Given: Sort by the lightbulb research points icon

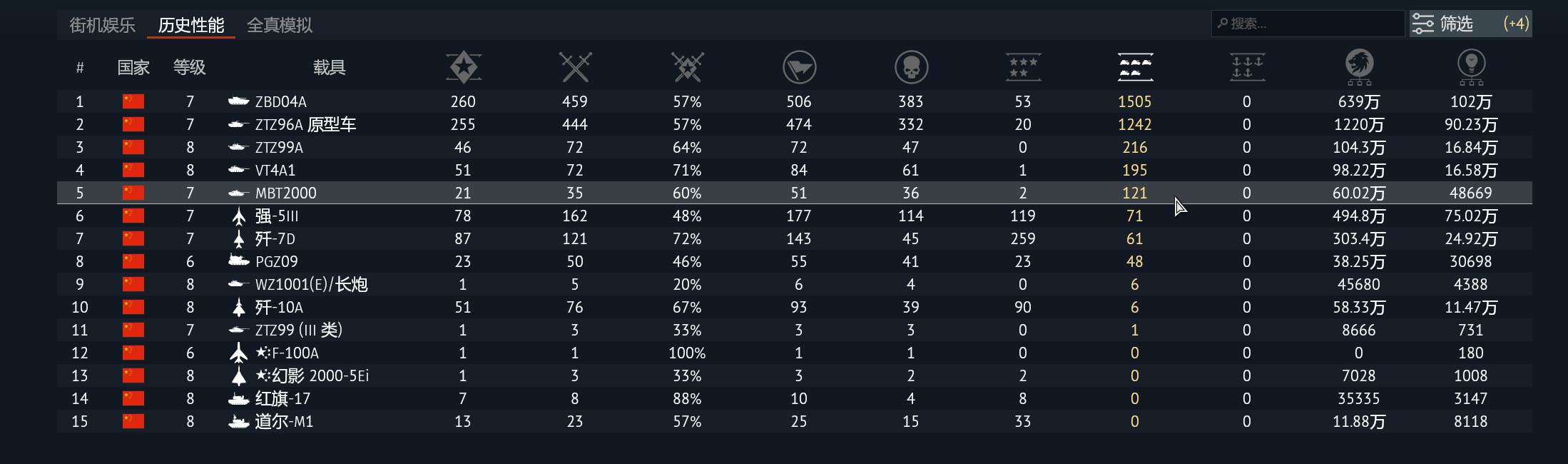Looking at the screenshot, I should [1471, 67].
